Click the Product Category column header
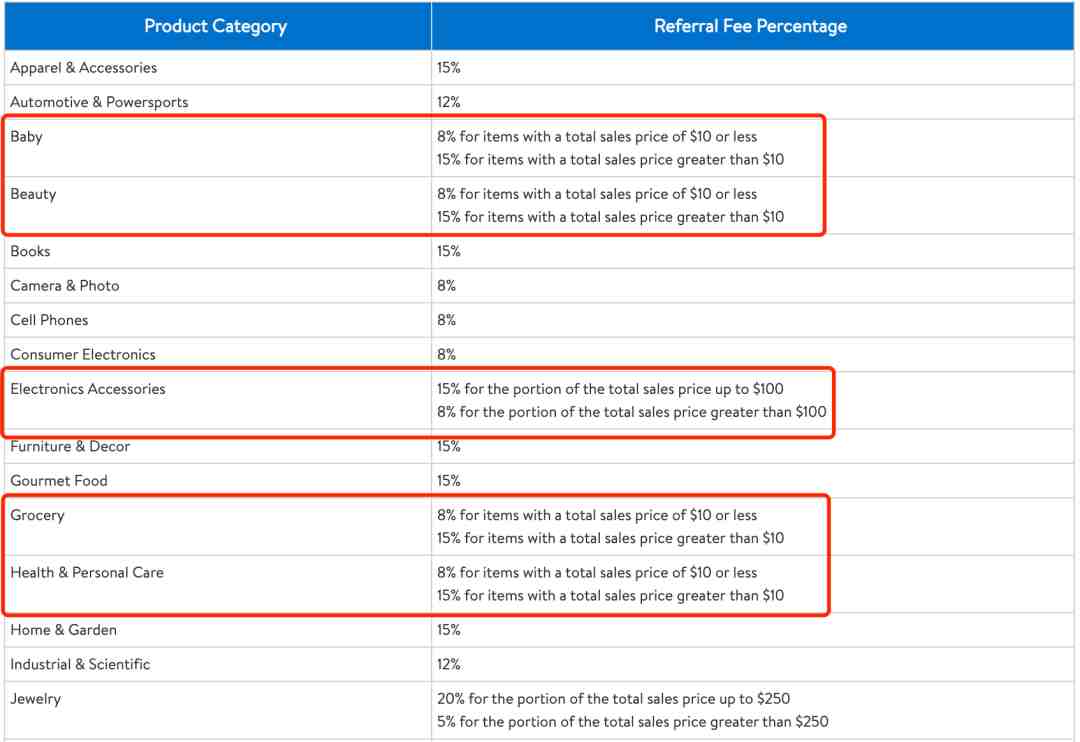1080x742 pixels. coord(215,26)
